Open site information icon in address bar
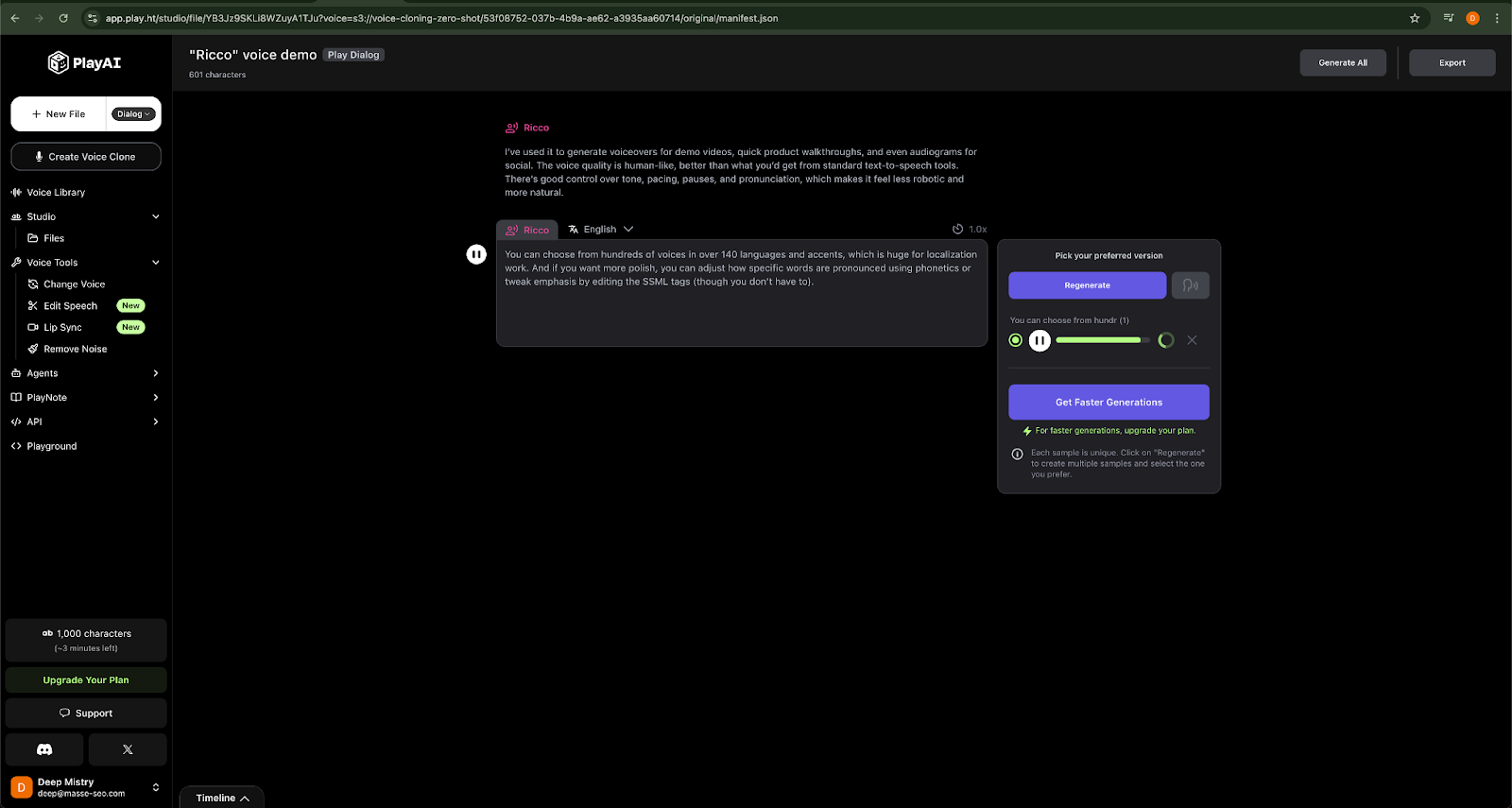 click(x=92, y=18)
